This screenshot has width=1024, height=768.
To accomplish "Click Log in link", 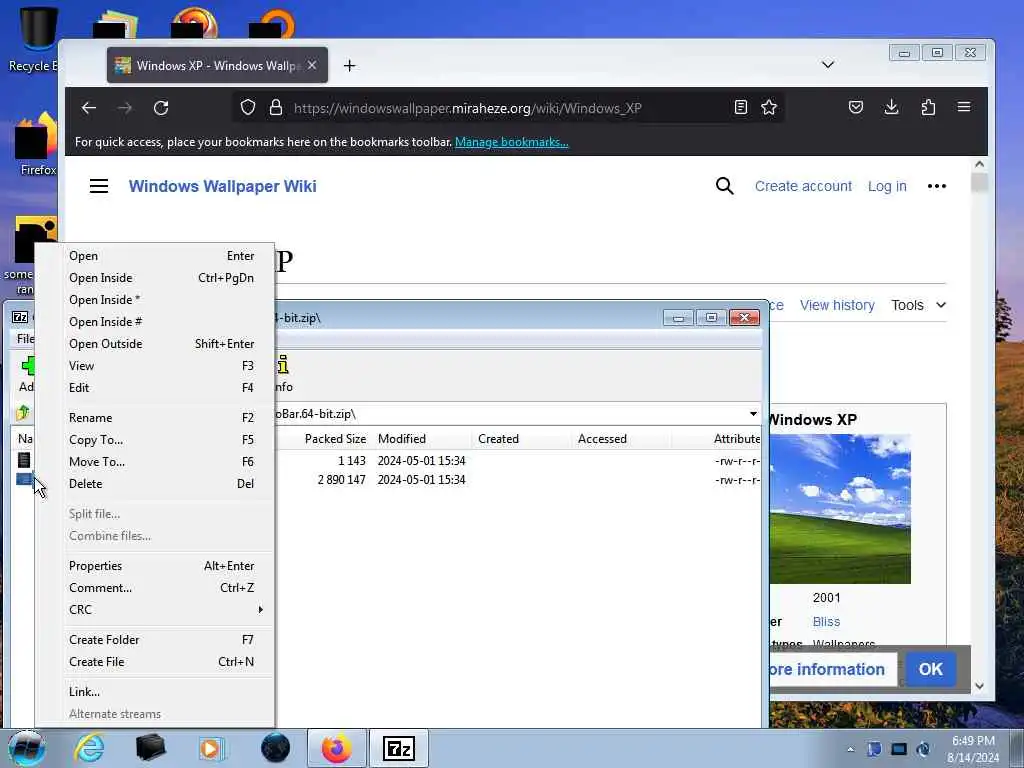I will [x=887, y=186].
